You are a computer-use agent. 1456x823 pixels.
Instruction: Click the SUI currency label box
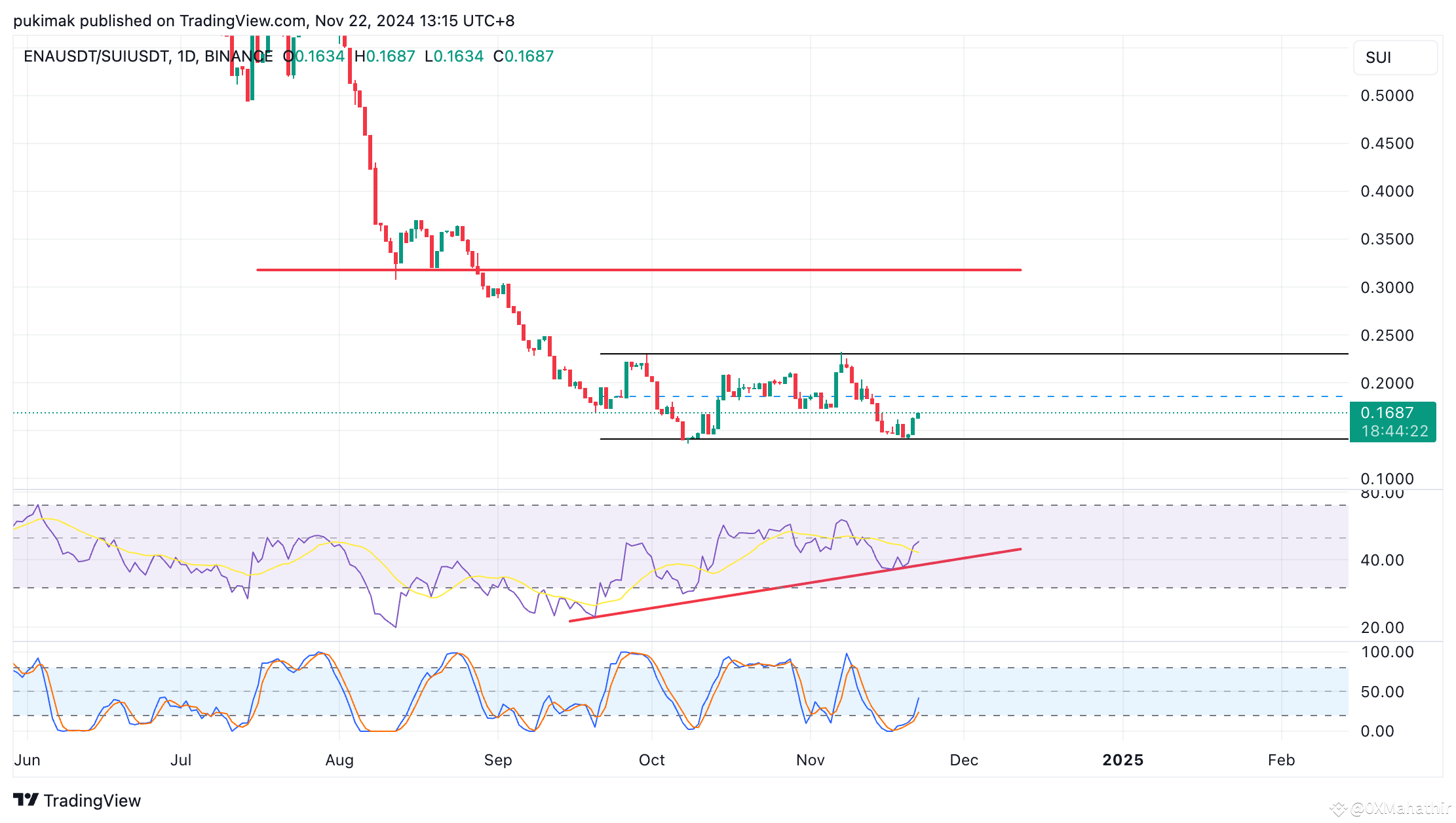coord(1395,58)
